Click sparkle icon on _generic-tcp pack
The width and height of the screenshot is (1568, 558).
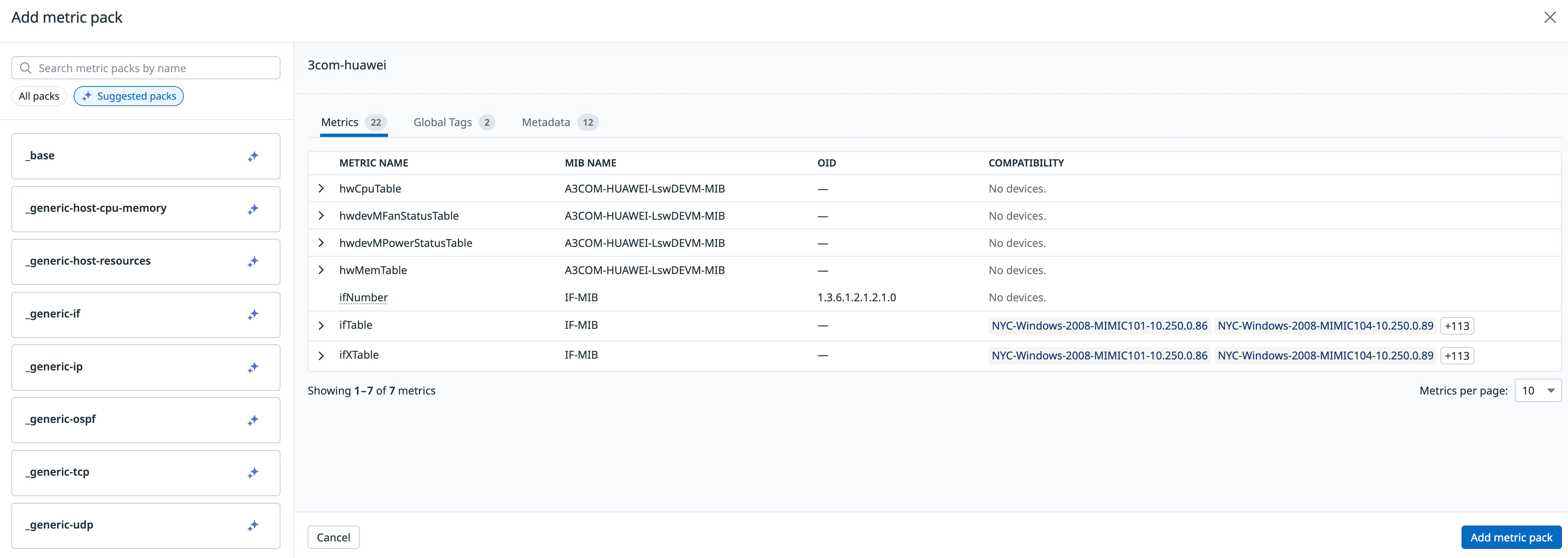coord(253,473)
